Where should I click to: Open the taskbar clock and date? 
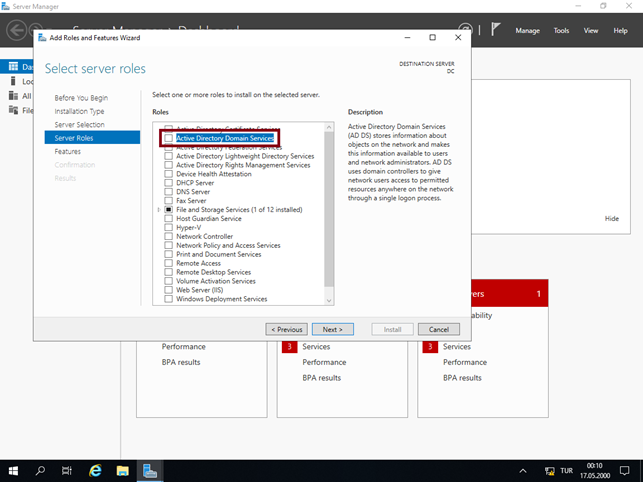pos(595,471)
